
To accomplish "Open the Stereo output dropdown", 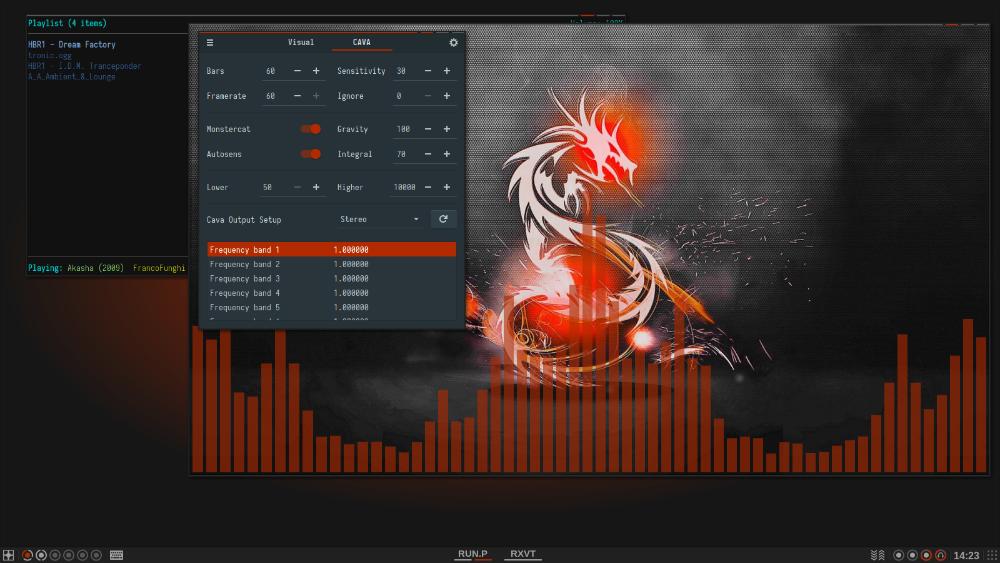I will coord(379,219).
